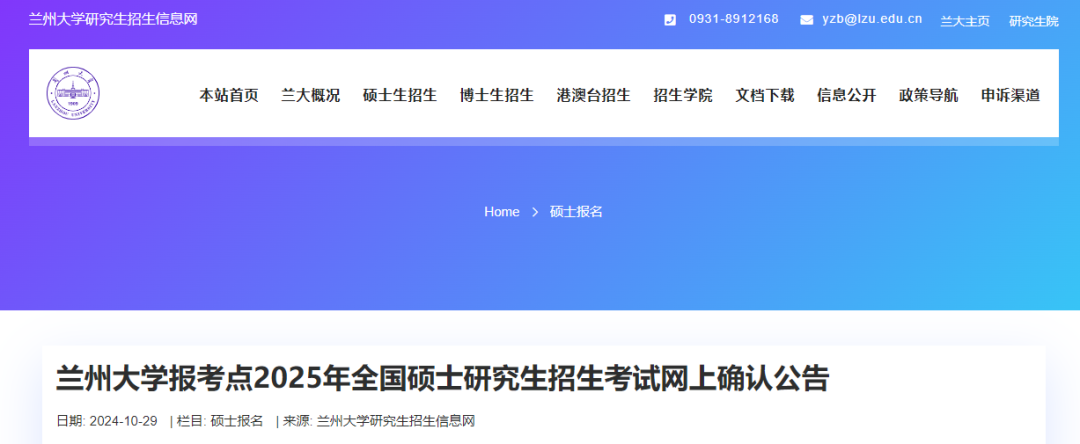Image resolution: width=1080 pixels, height=444 pixels.
Task: Follow the 兰大主页 link at top
Action: coord(965,21)
